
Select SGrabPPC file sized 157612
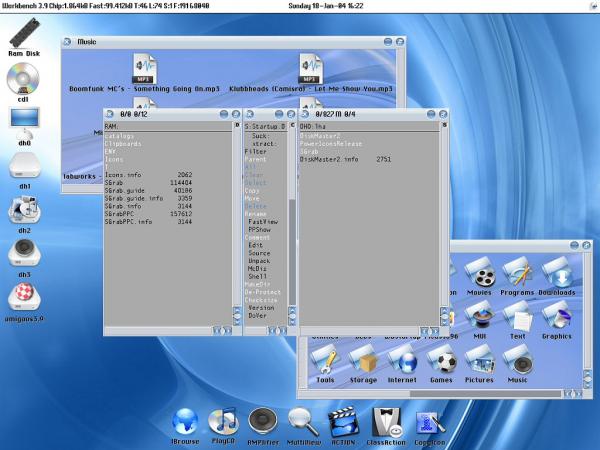click(x=148, y=214)
